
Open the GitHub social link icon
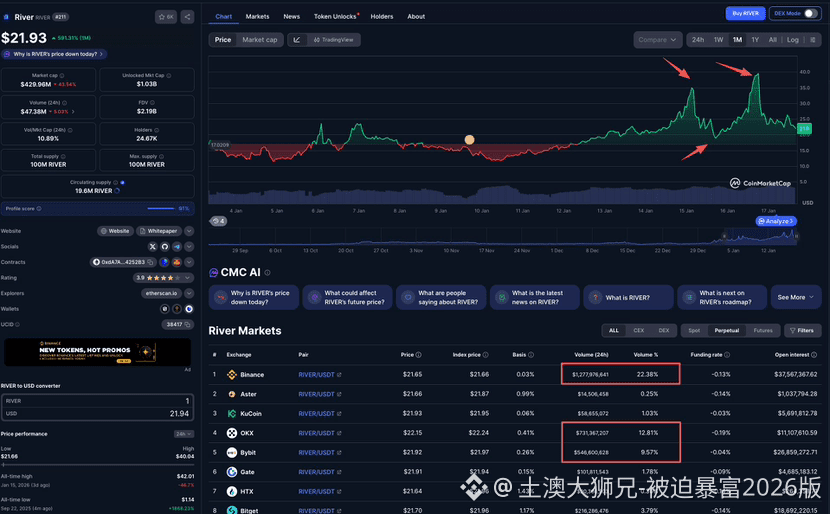pos(165,246)
